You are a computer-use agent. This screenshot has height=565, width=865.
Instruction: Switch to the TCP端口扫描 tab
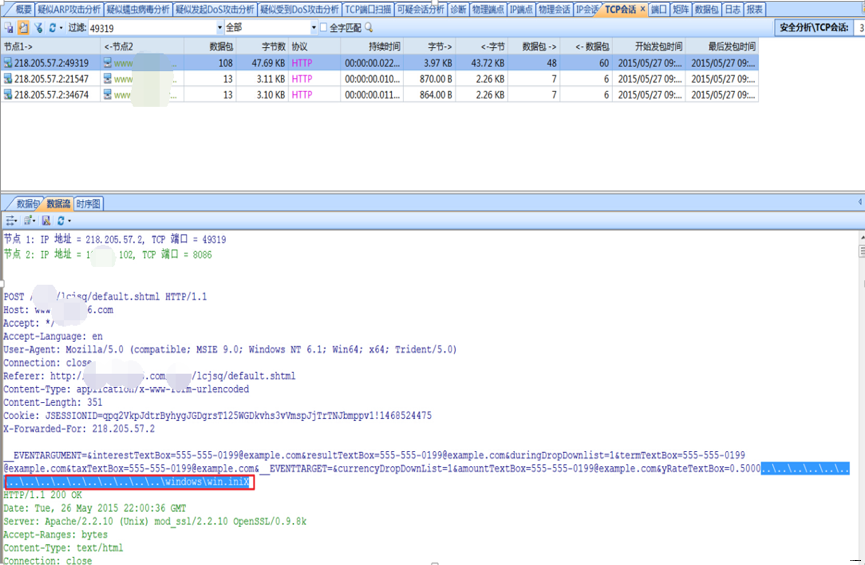point(368,9)
